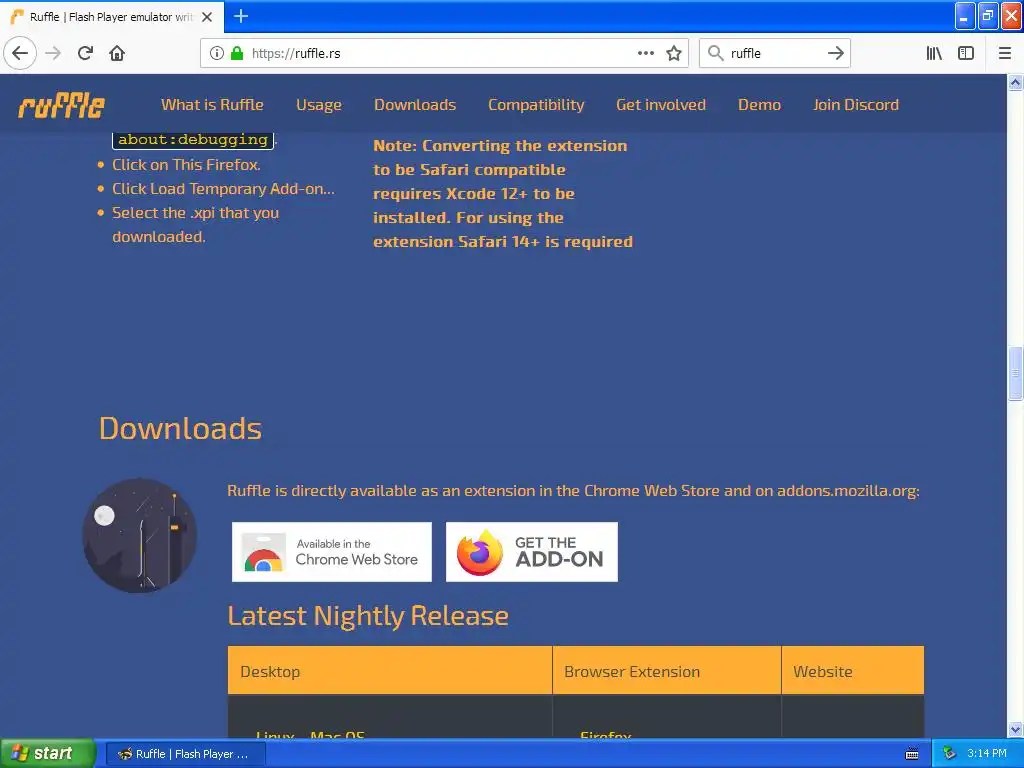
Task: Click the Downloads section heading
Action: coord(180,428)
